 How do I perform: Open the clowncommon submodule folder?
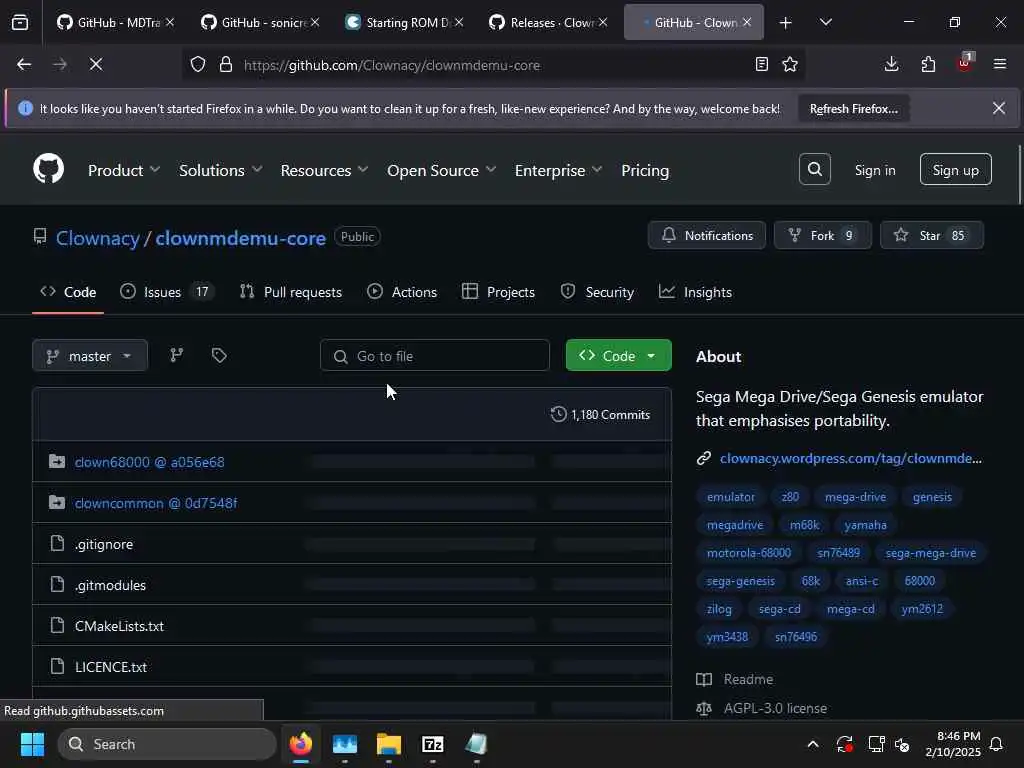pos(156,503)
